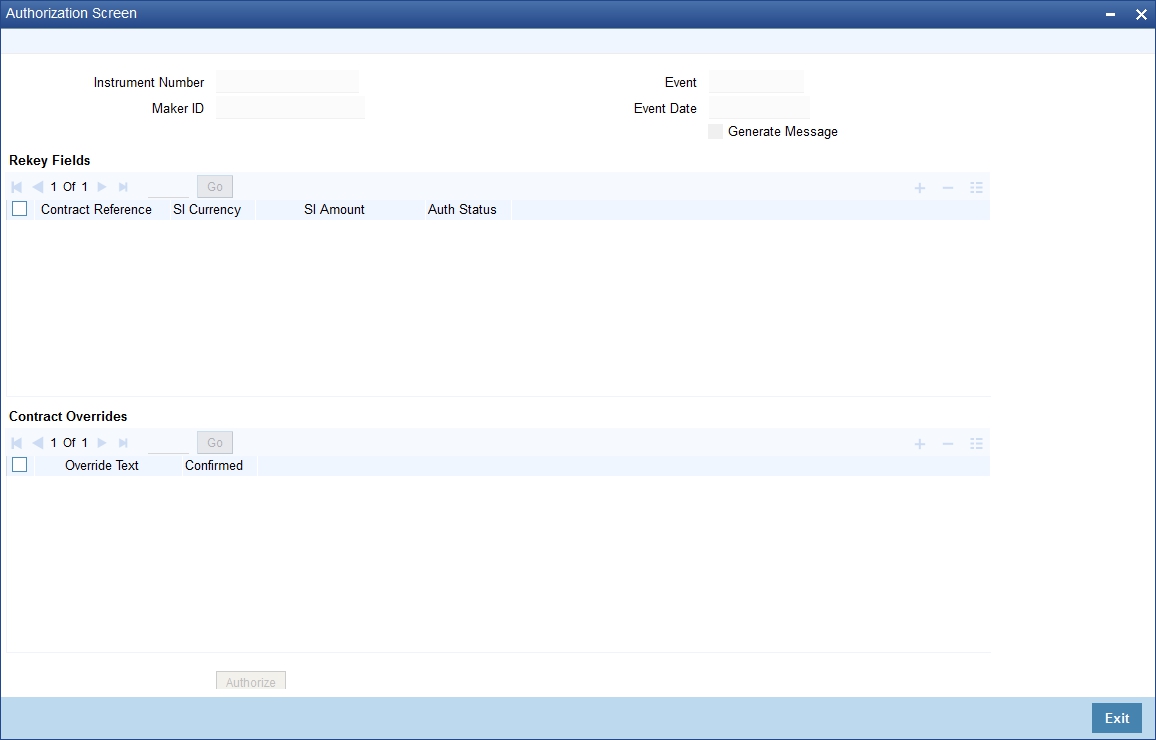Click the Confirmed column header

pyautogui.click(x=214, y=466)
